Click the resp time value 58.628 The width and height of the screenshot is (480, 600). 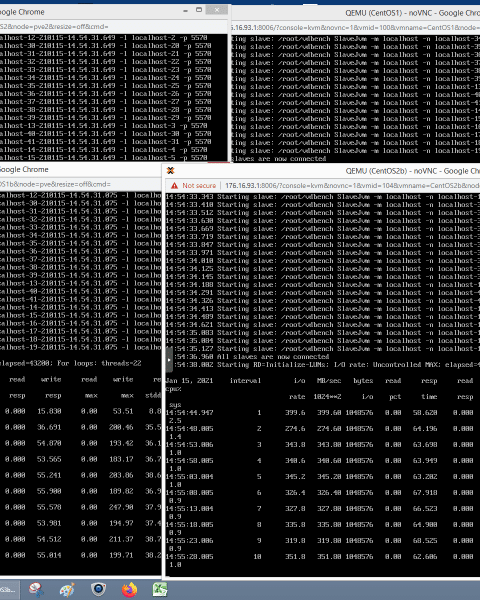coord(425,412)
